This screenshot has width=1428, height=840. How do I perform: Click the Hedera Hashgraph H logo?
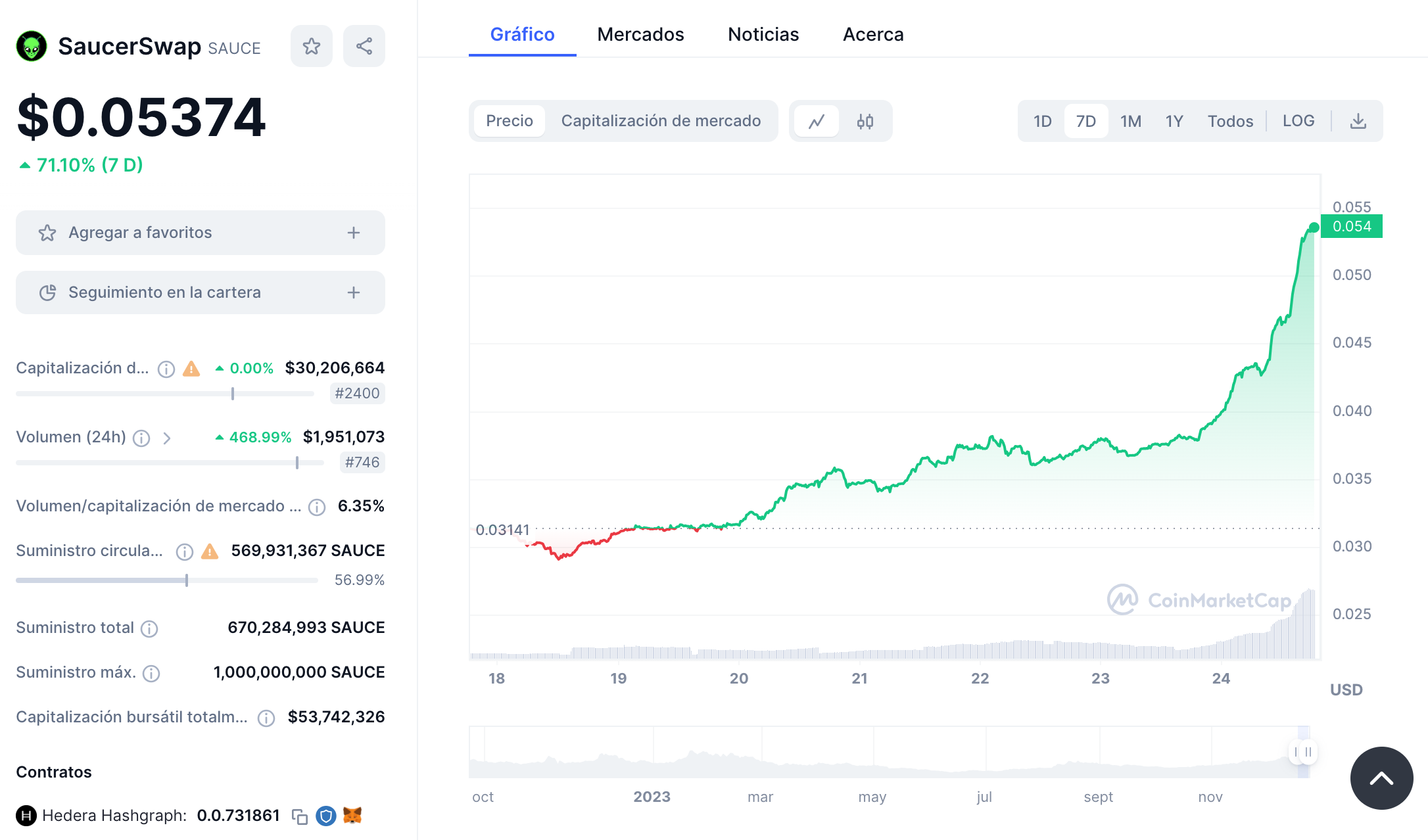(26, 816)
